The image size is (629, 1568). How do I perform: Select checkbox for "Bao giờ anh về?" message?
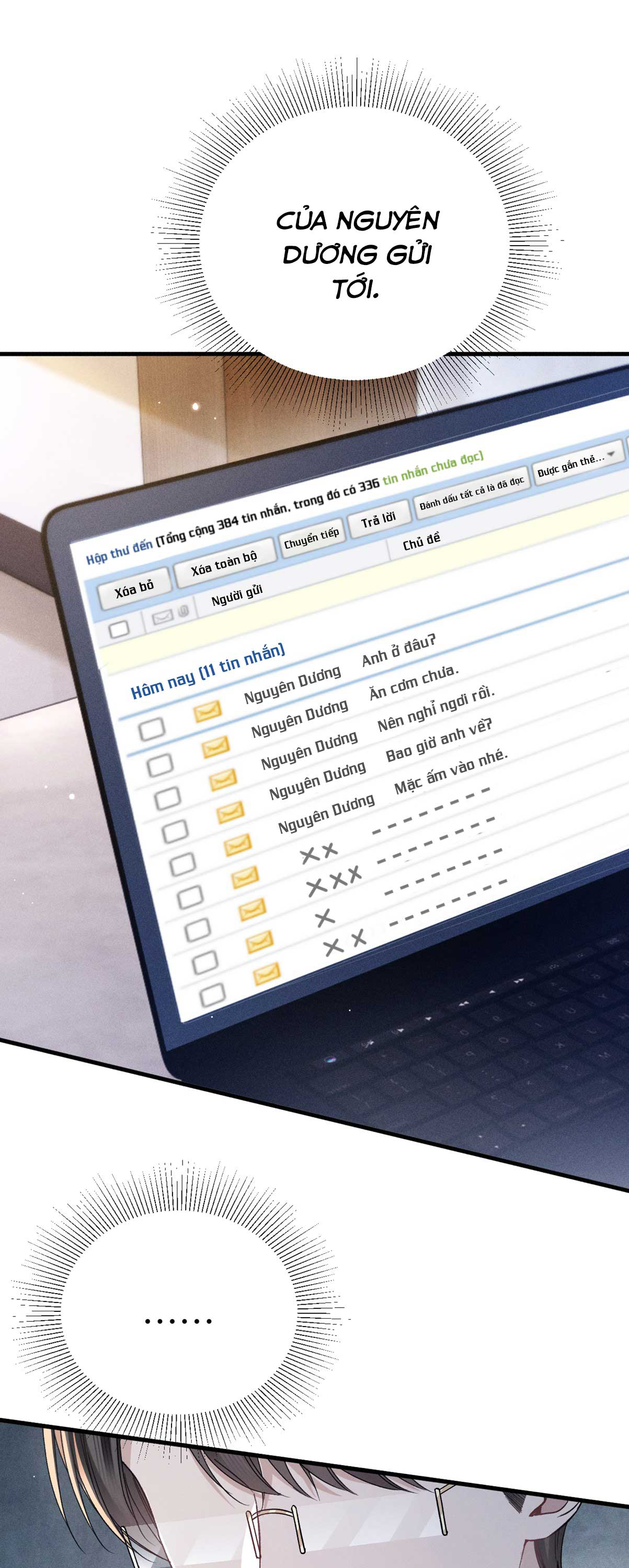click(175, 831)
